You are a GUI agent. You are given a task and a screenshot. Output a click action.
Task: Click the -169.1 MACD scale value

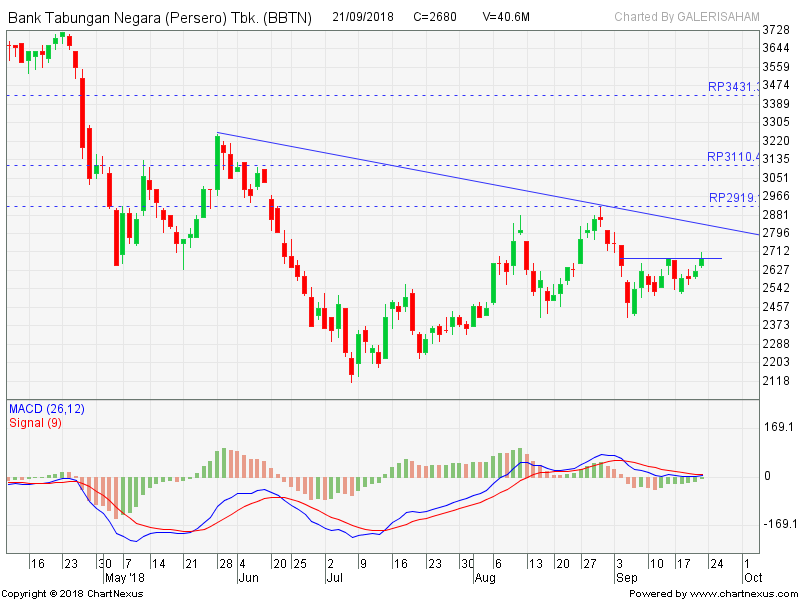coord(778,523)
